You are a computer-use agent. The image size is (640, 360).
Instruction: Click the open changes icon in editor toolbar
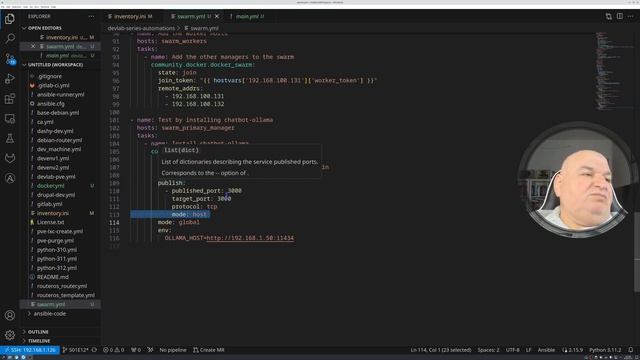click(x=609, y=16)
